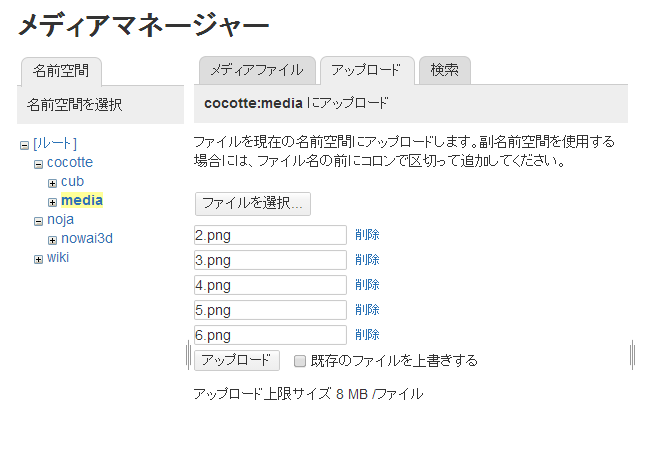Open the 検索 tab

pos(445,70)
